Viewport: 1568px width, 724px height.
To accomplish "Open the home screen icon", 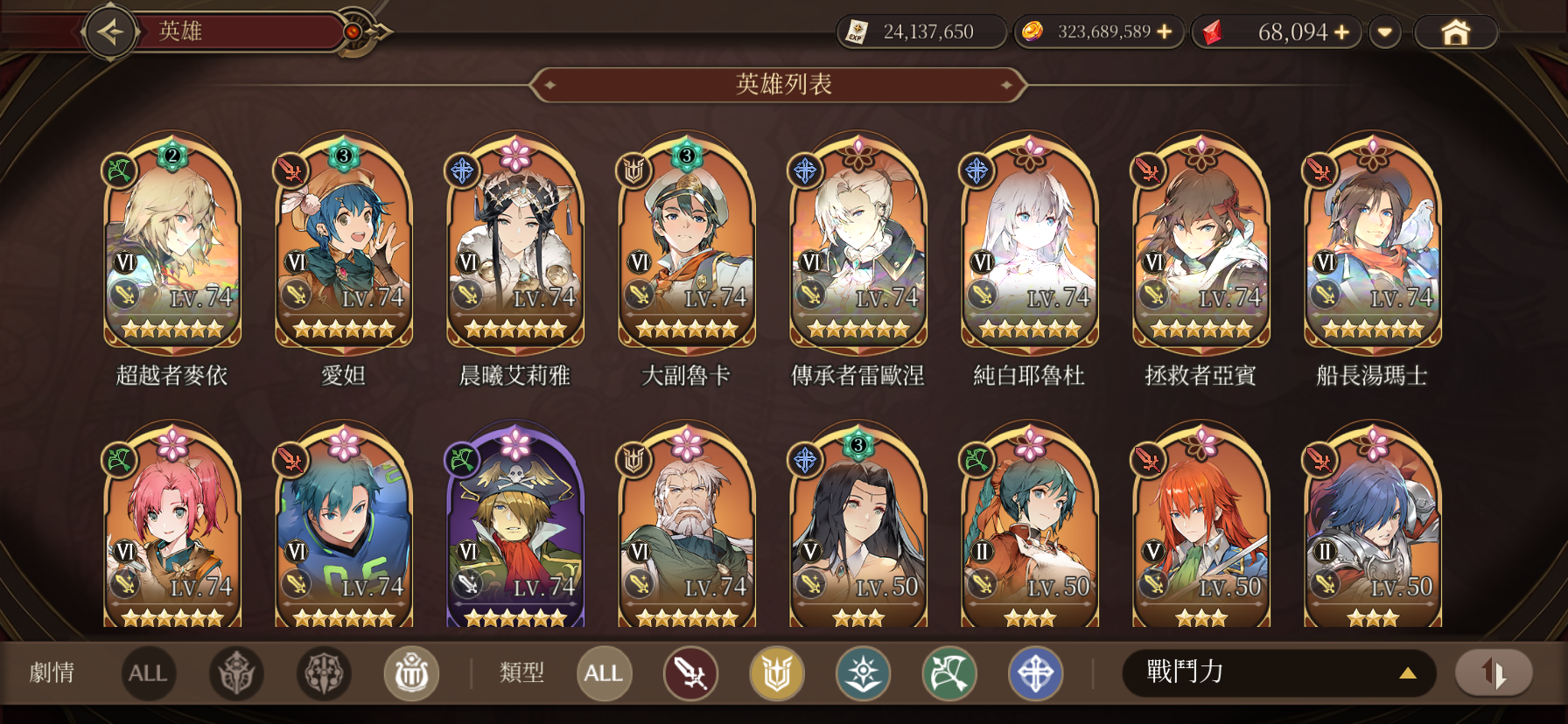I will pyautogui.click(x=1455, y=32).
